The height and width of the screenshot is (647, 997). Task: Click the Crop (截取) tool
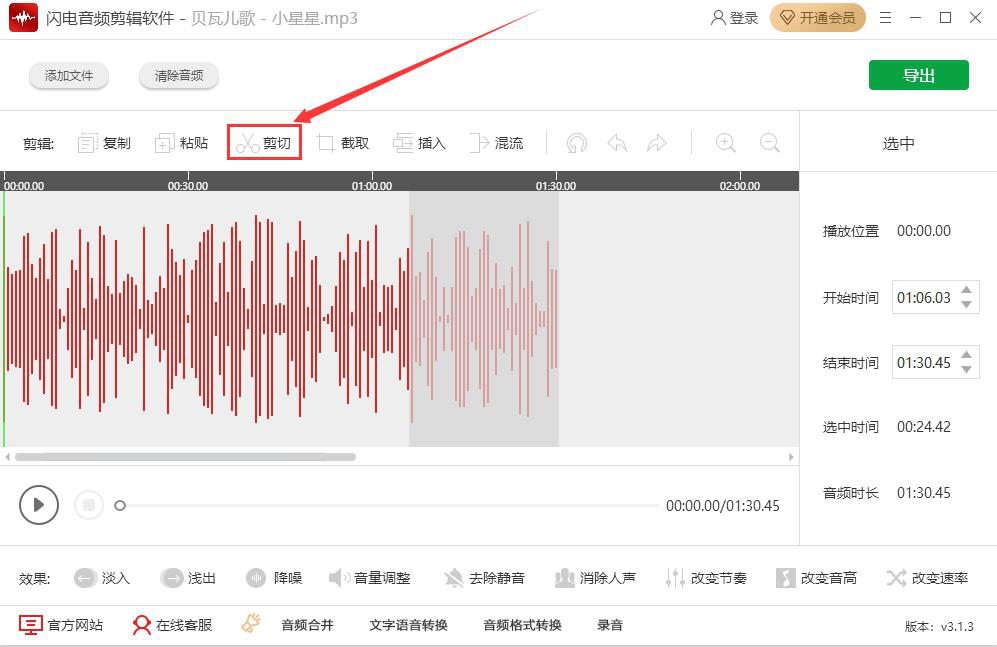(x=343, y=143)
